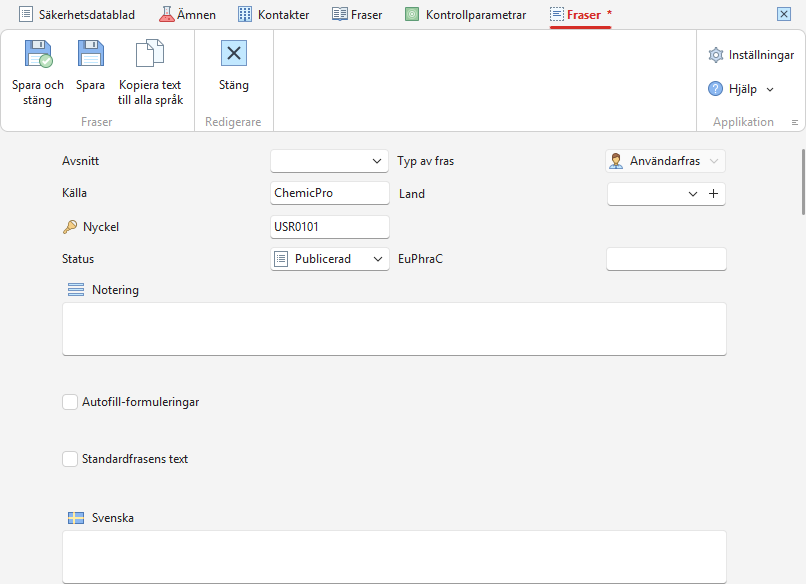Copy text to all languages icon
The width and height of the screenshot is (806, 584).
point(150,53)
